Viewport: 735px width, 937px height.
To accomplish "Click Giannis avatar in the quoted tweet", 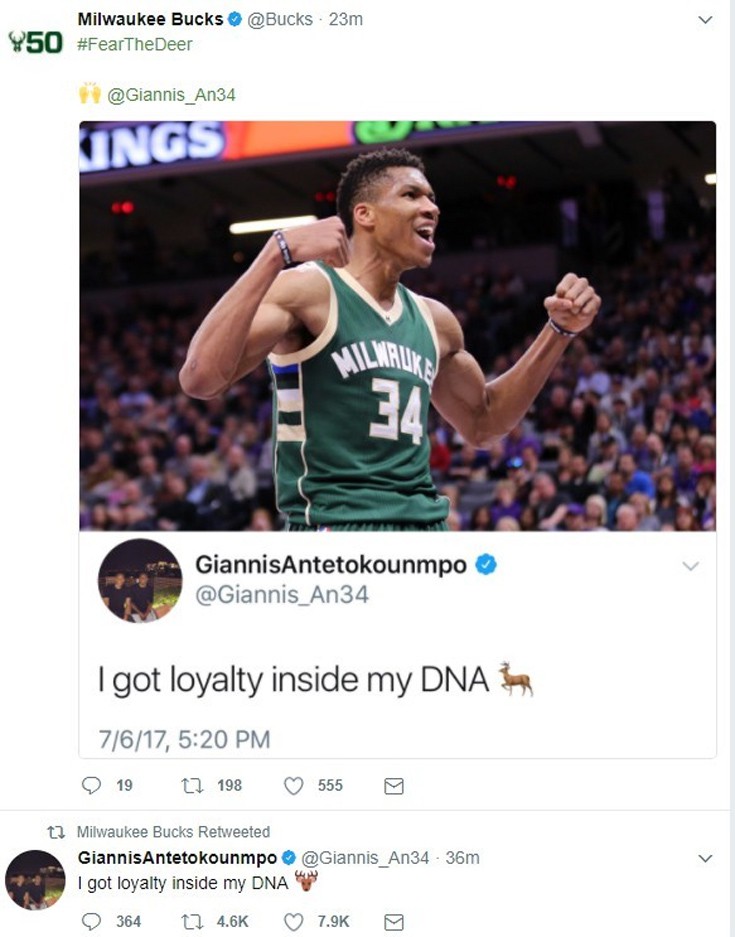I will pyautogui.click(x=140, y=580).
